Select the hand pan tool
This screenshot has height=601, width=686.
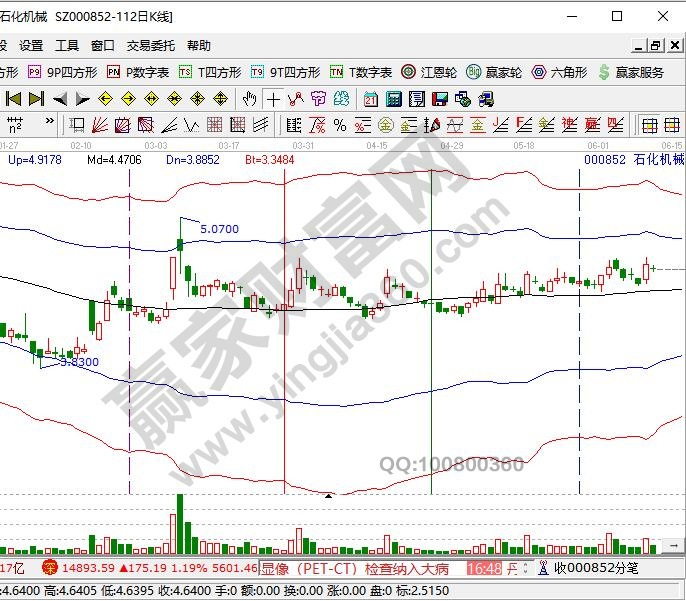coord(250,99)
